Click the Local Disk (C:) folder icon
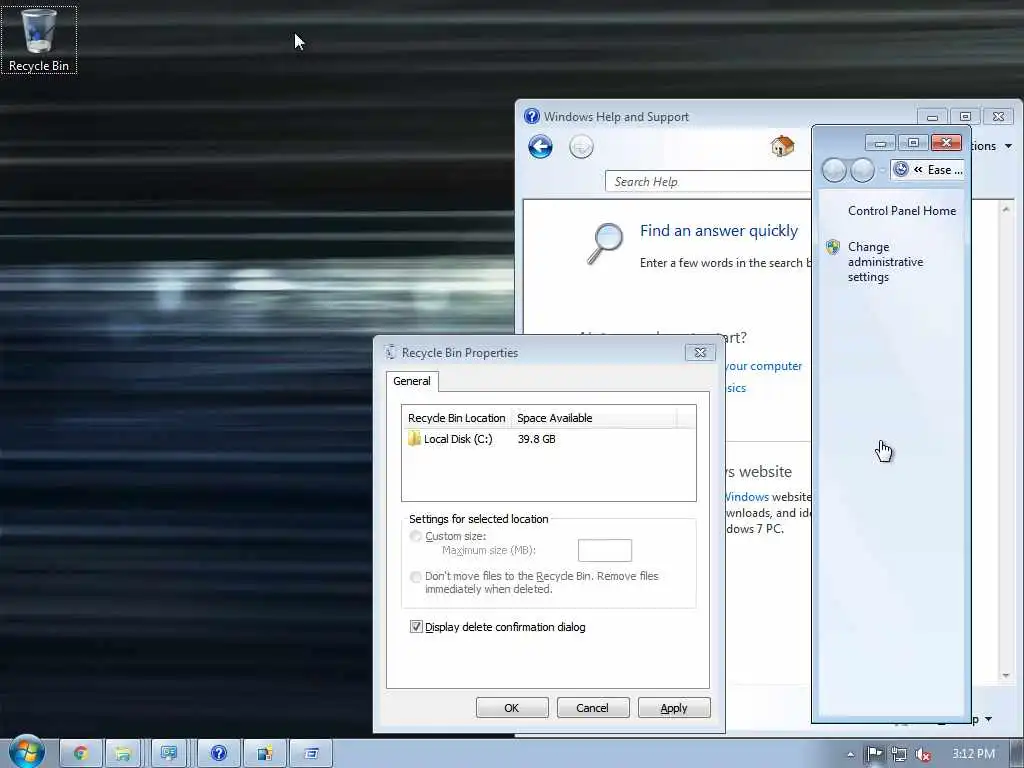1024x768 pixels. pos(414,438)
